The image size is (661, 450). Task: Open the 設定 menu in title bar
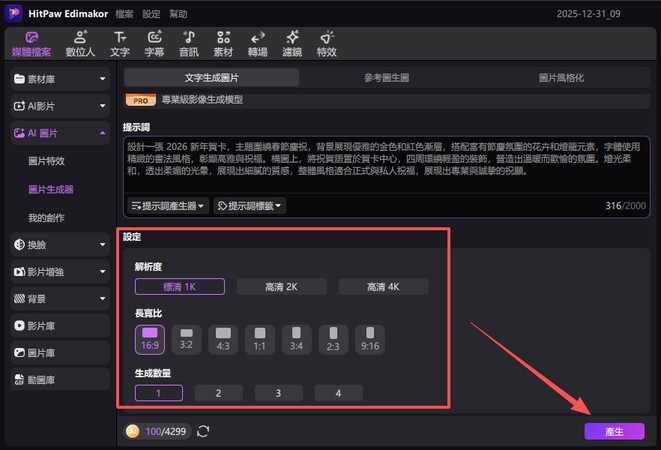pos(151,14)
